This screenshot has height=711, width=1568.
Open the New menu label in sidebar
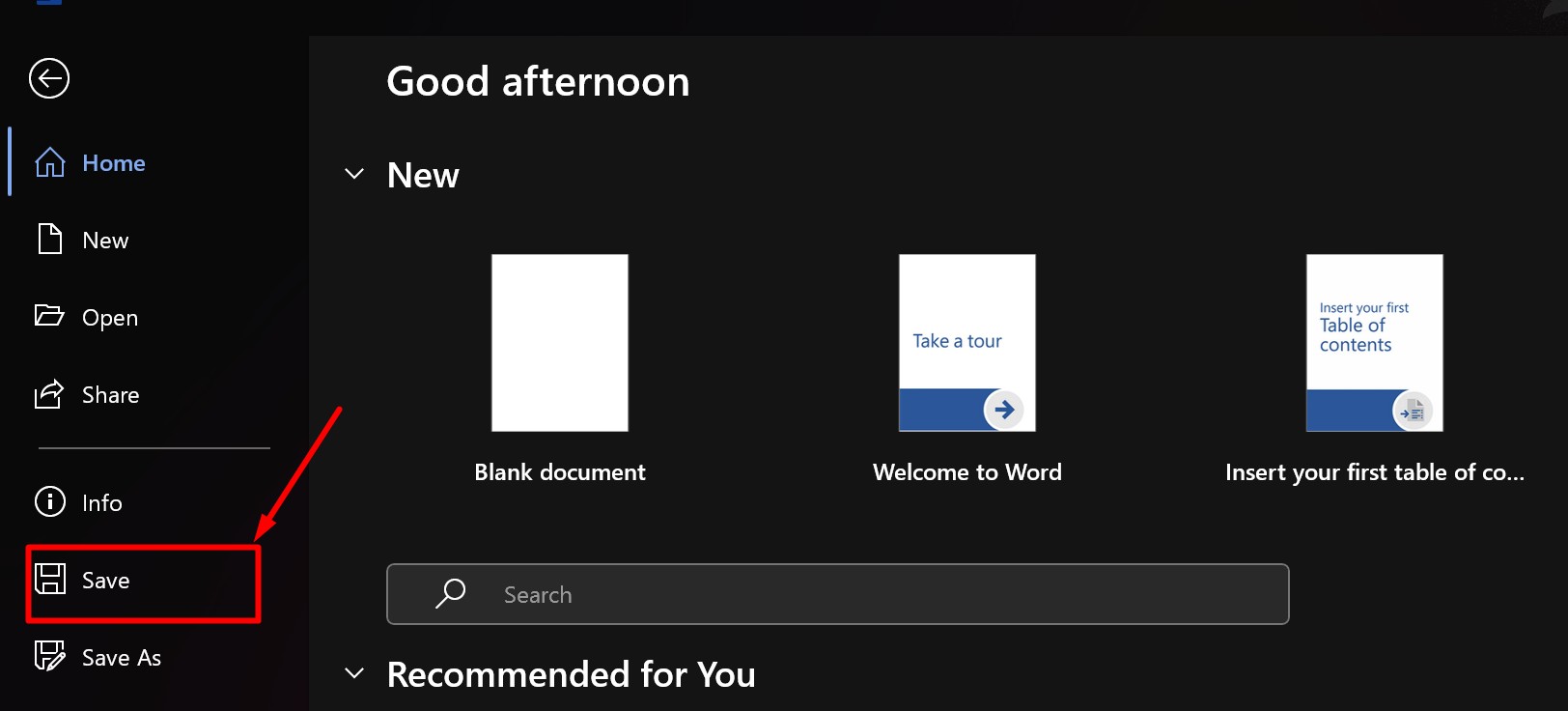click(x=105, y=241)
